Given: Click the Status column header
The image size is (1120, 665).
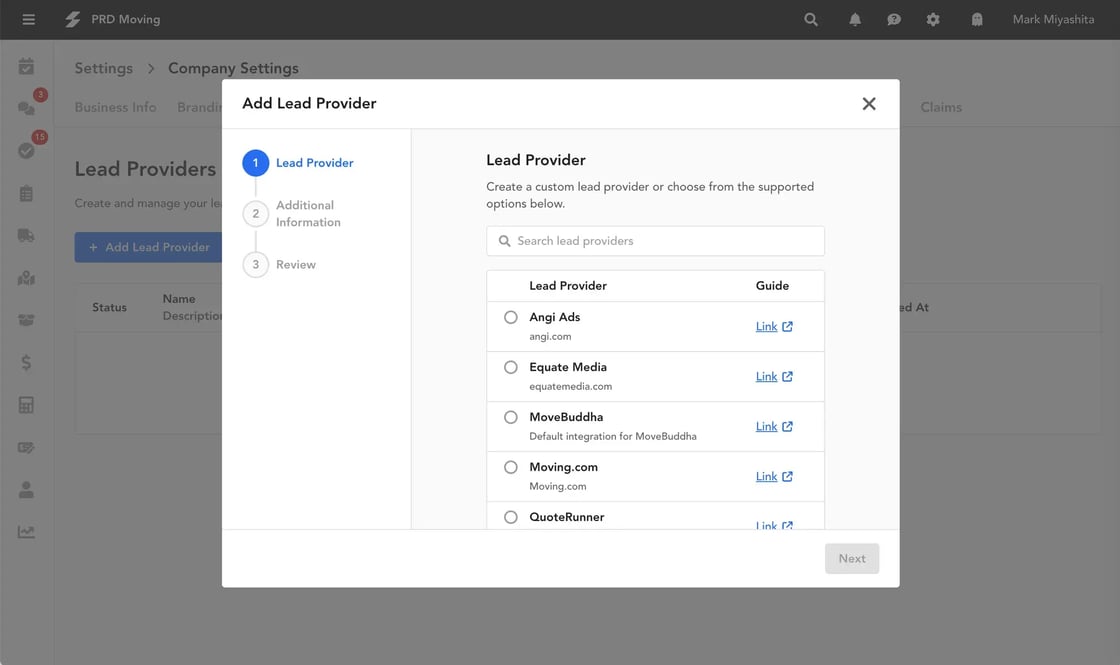Looking at the screenshot, I should [x=109, y=307].
